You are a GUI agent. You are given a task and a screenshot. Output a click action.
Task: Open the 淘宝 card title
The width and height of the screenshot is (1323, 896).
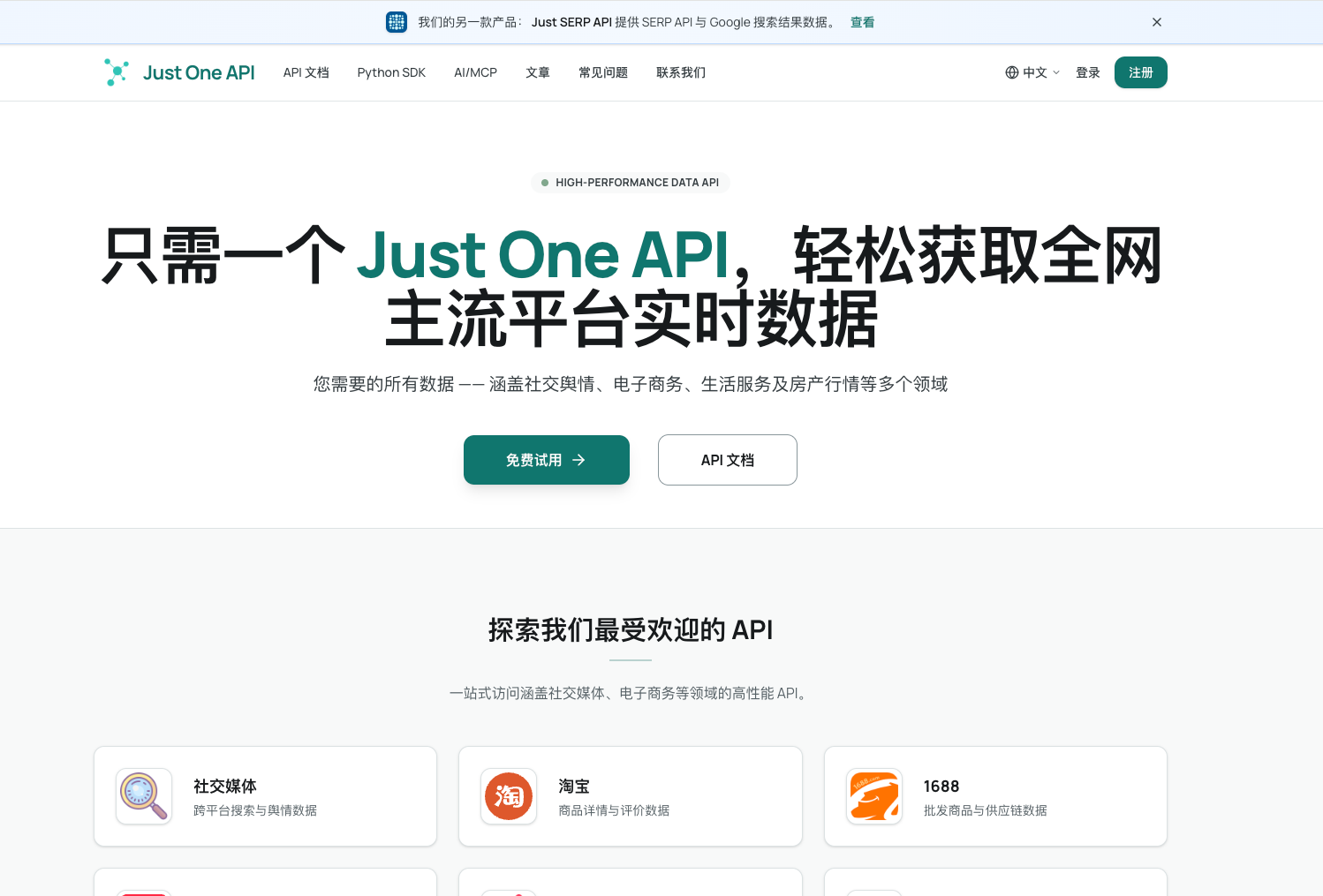574,786
